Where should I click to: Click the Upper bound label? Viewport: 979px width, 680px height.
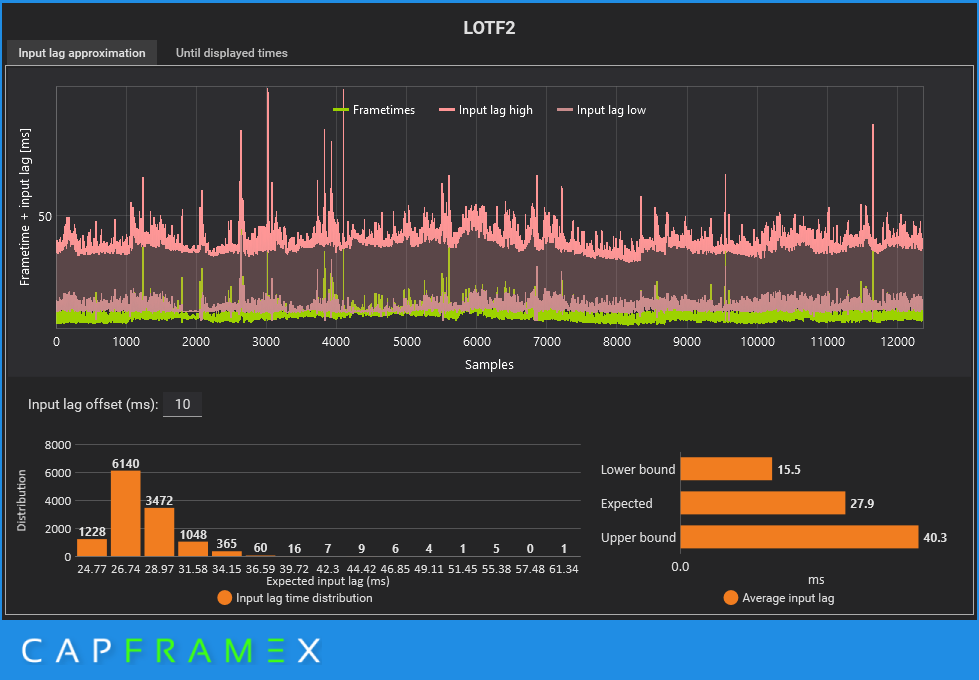pyautogui.click(x=638, y=538)
